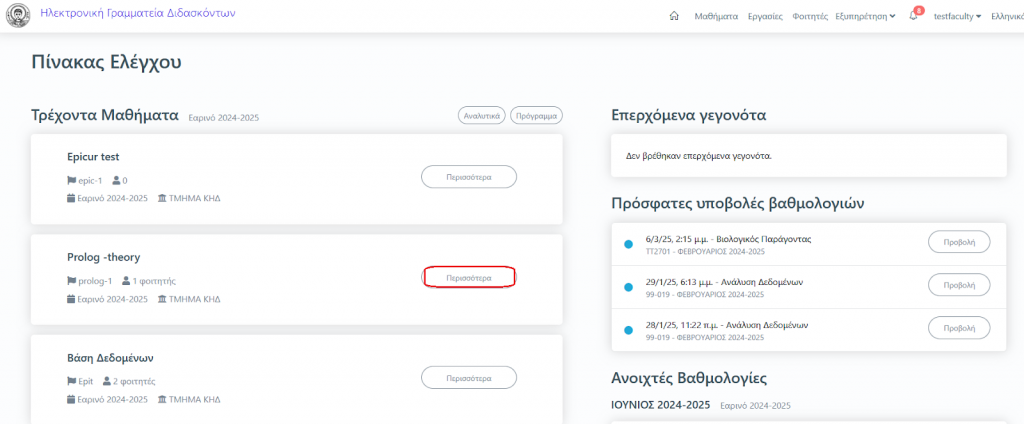Click the flag icon beside epic-1
Screen dimensions: 1024x424
[71, 181]
